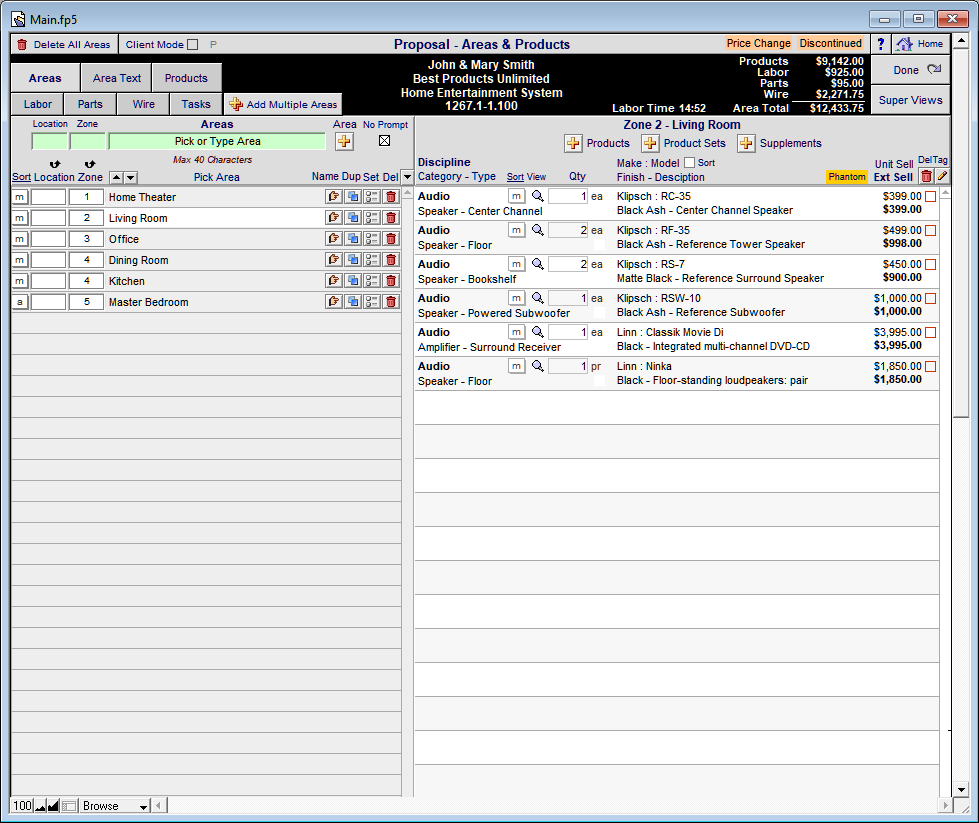
Task: Click the main window vertical scrollbar thumb
Action: (961, 235)
